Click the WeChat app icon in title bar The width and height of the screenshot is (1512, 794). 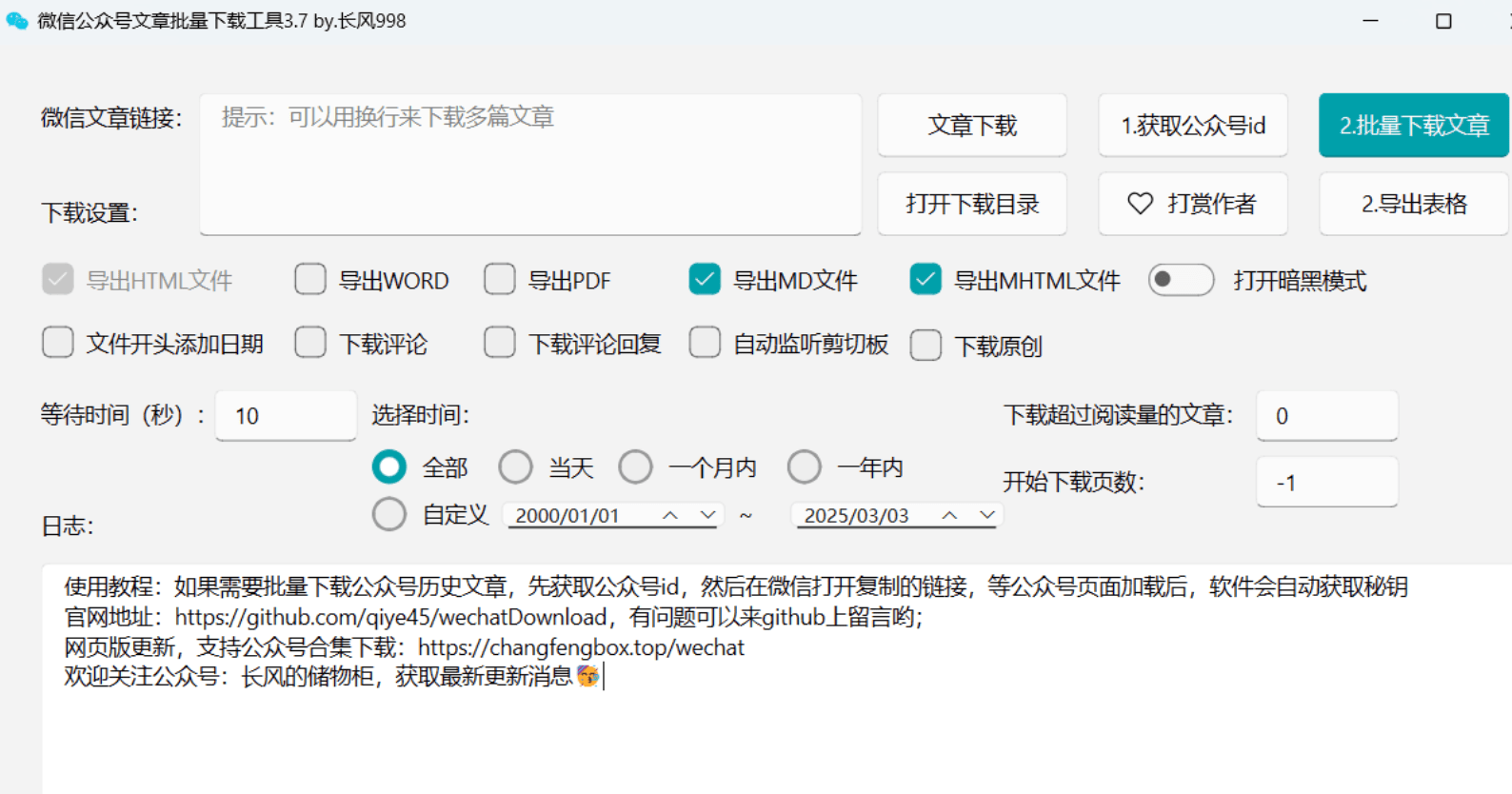pyautogui.click(x=17, y=21)
